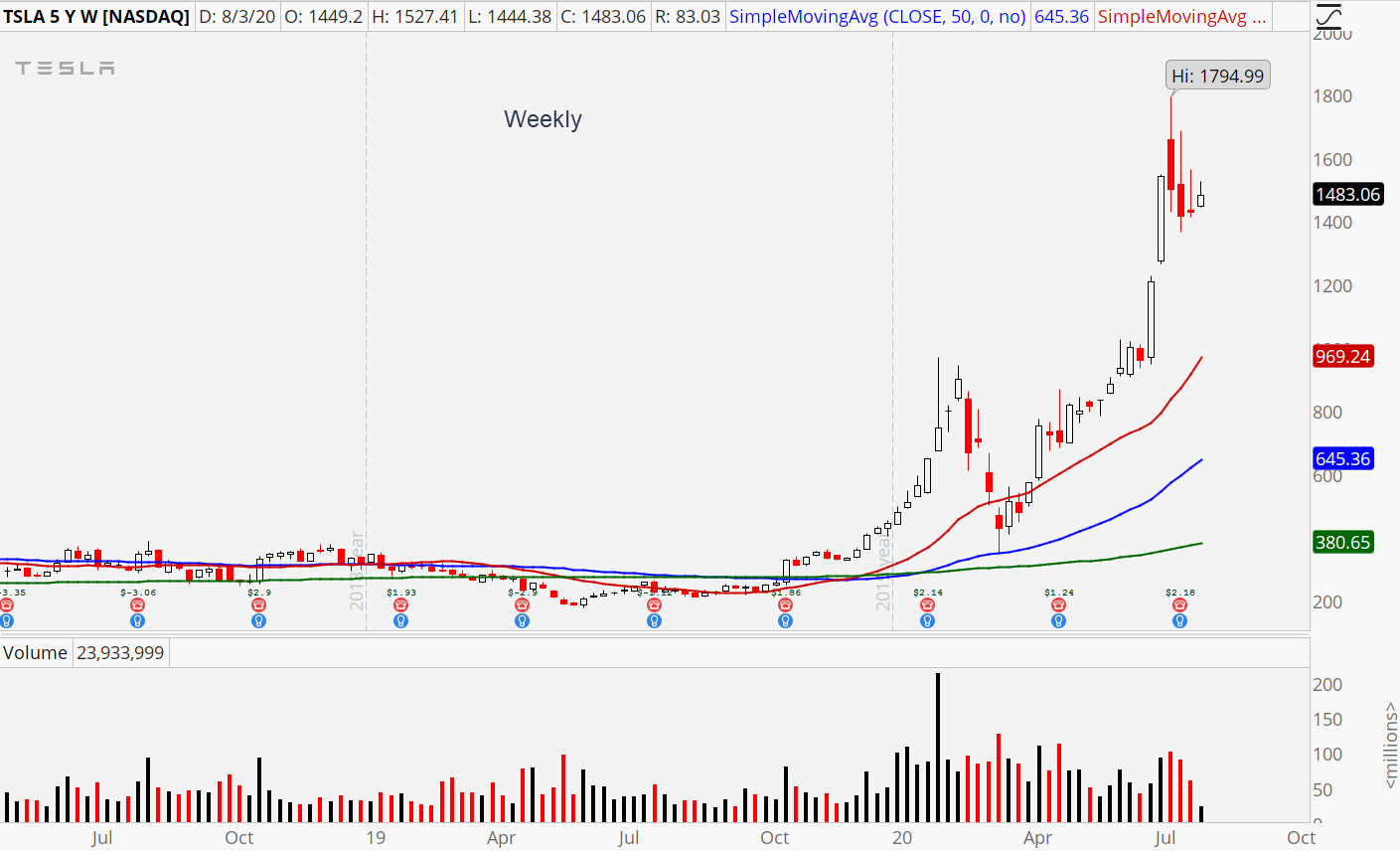Click the '$2.18' earnings value label

point(1180,593)
